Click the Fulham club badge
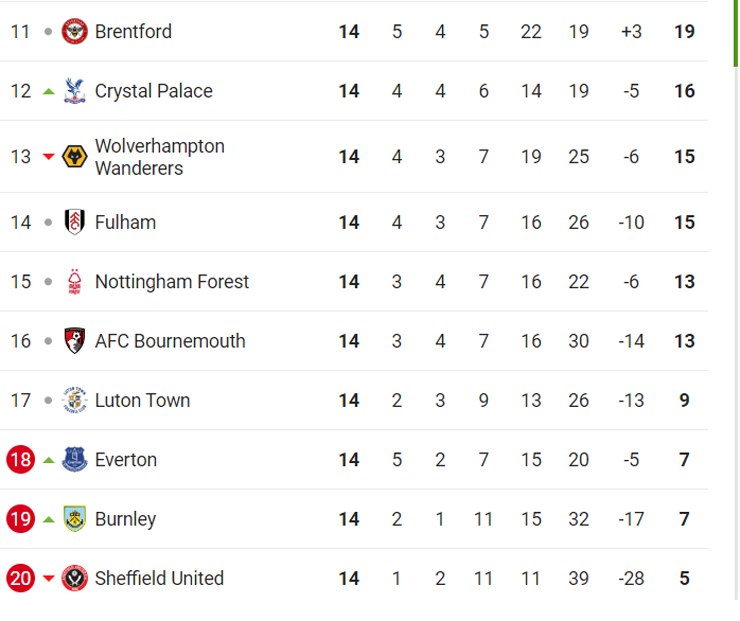Screen dimensions: 740x621 point(75,222)
